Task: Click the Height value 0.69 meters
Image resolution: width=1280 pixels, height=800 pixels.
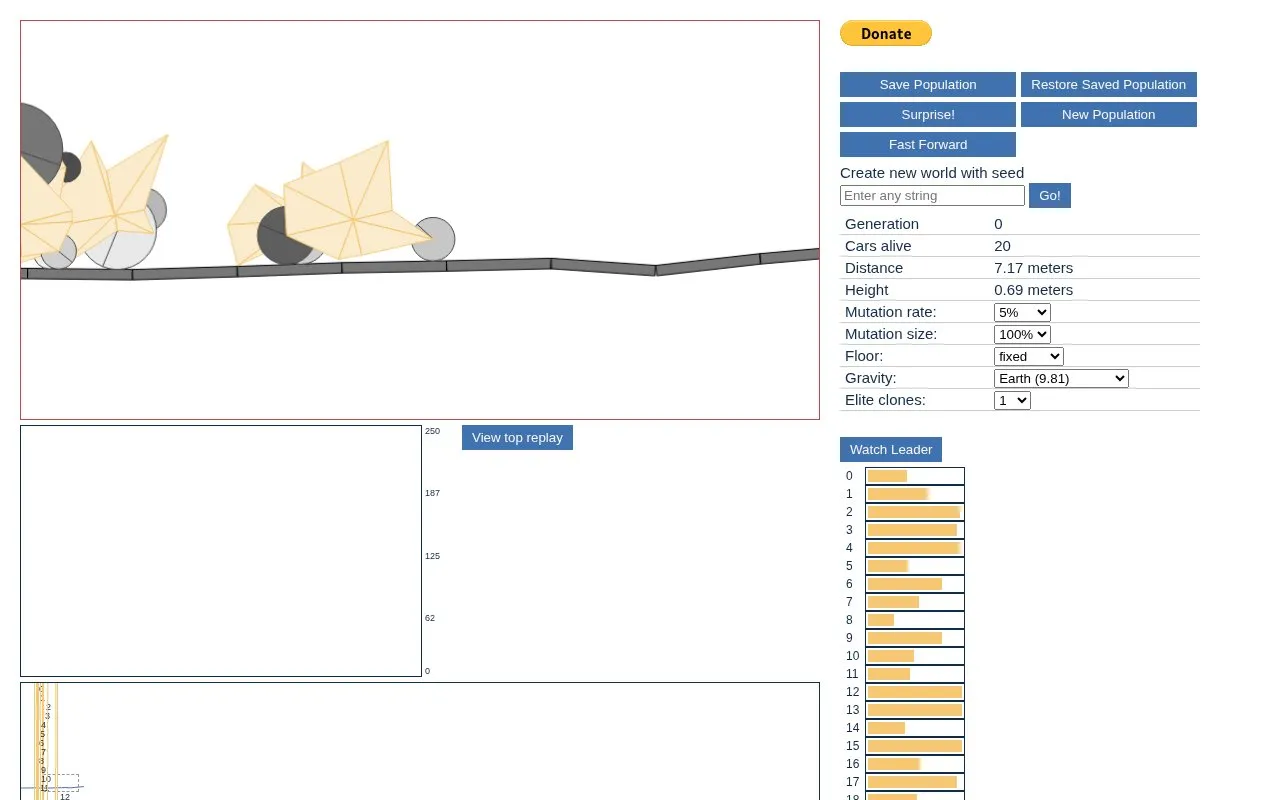Action: 1033,290
